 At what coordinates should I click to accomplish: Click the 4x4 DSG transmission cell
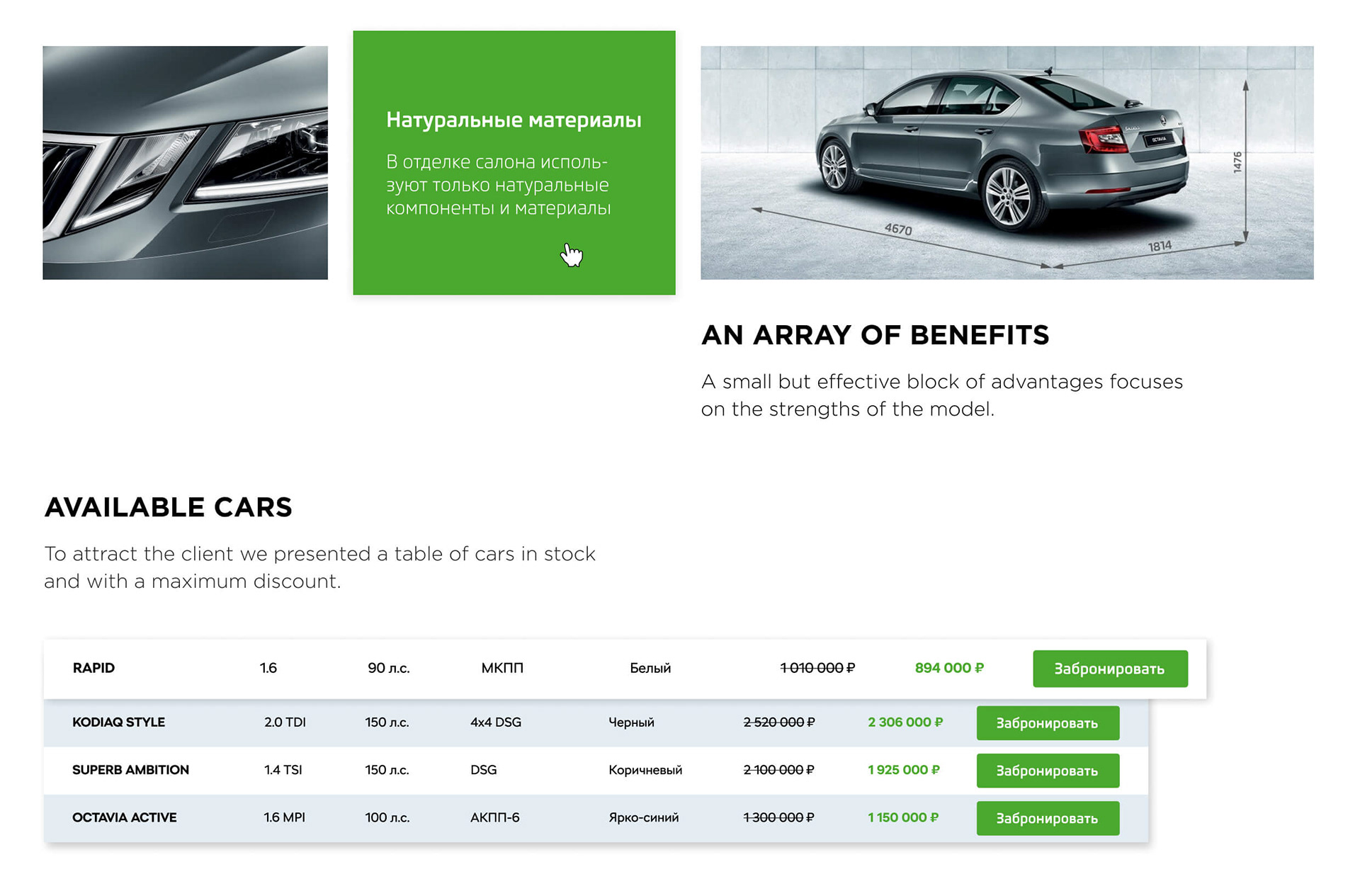[496, 722]
